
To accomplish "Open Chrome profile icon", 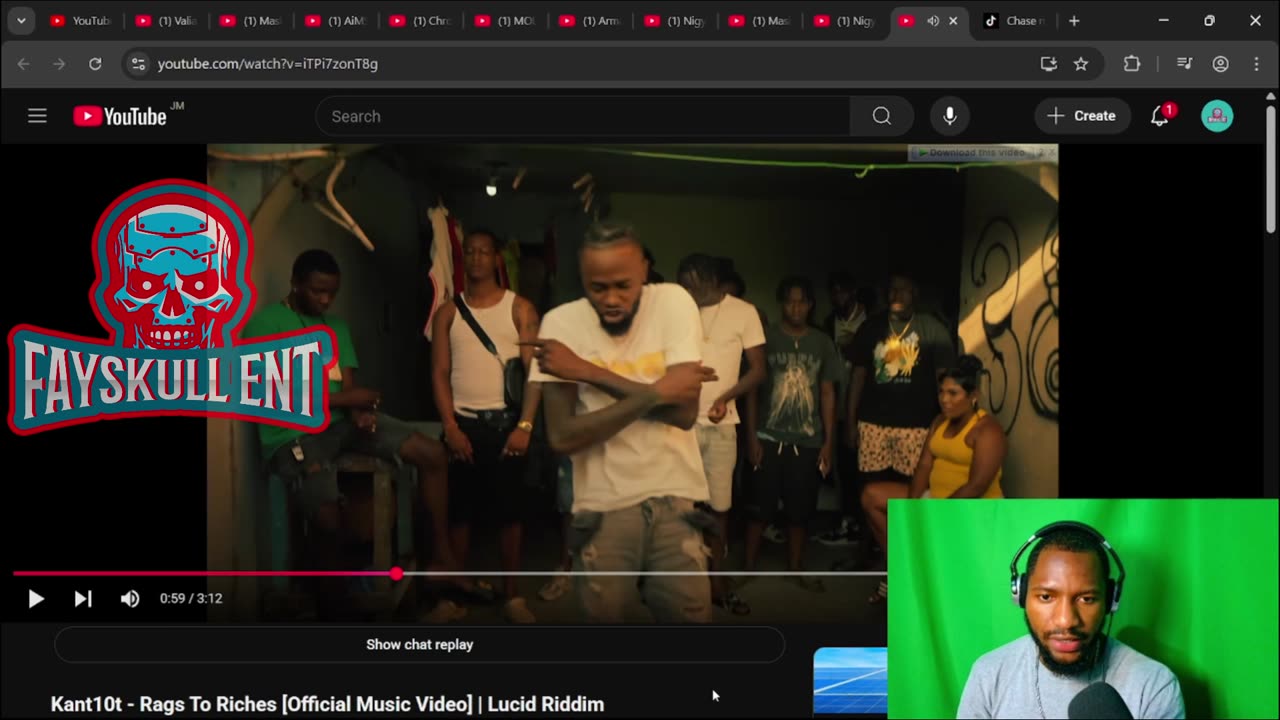I will tap(1221, 63).
